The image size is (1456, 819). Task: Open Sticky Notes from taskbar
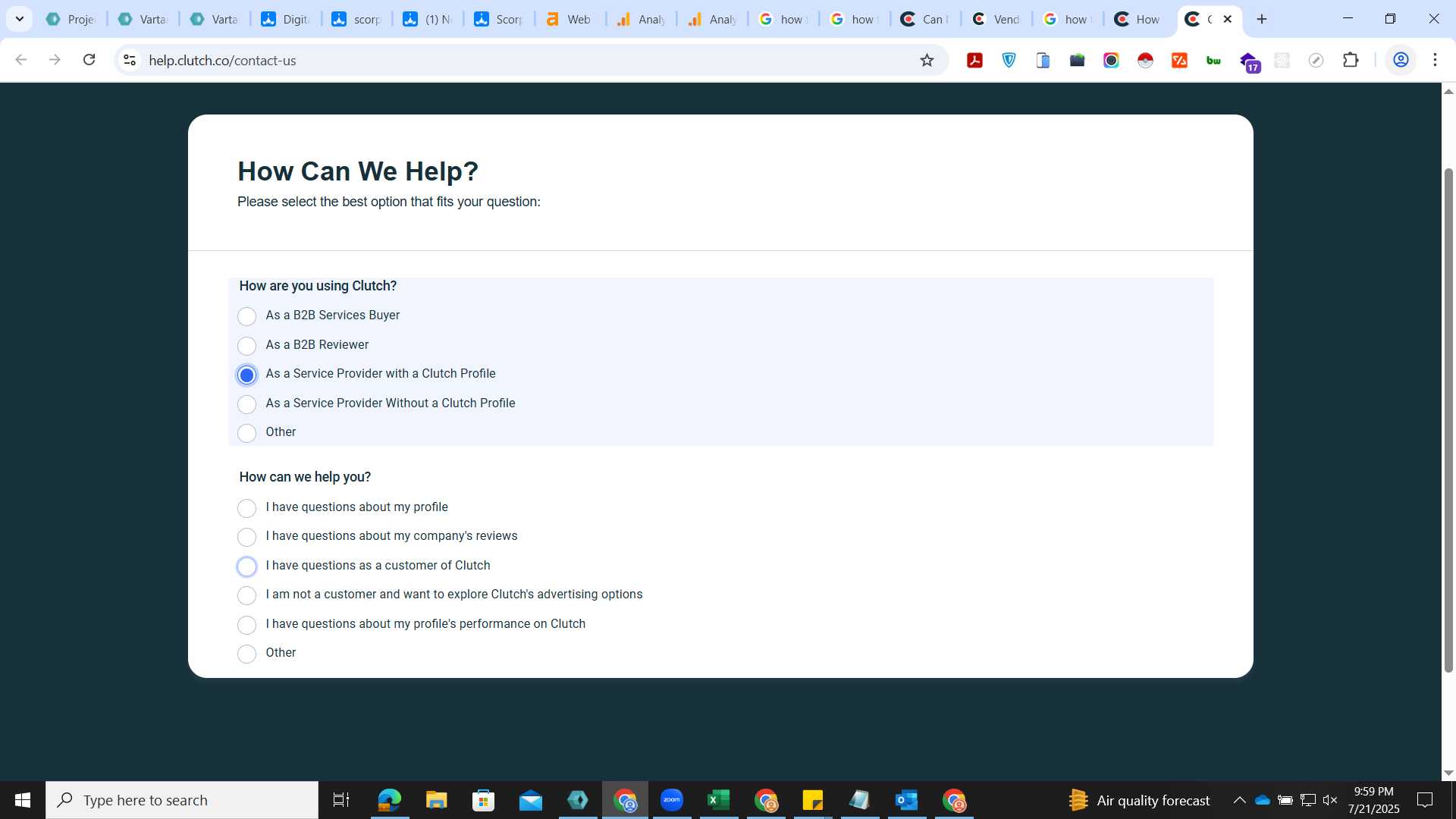(813, 800)
